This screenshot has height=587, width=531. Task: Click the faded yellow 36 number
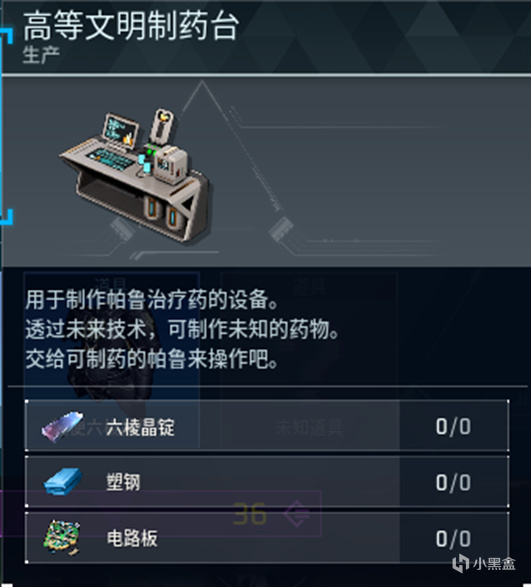(x=250, y=514)
